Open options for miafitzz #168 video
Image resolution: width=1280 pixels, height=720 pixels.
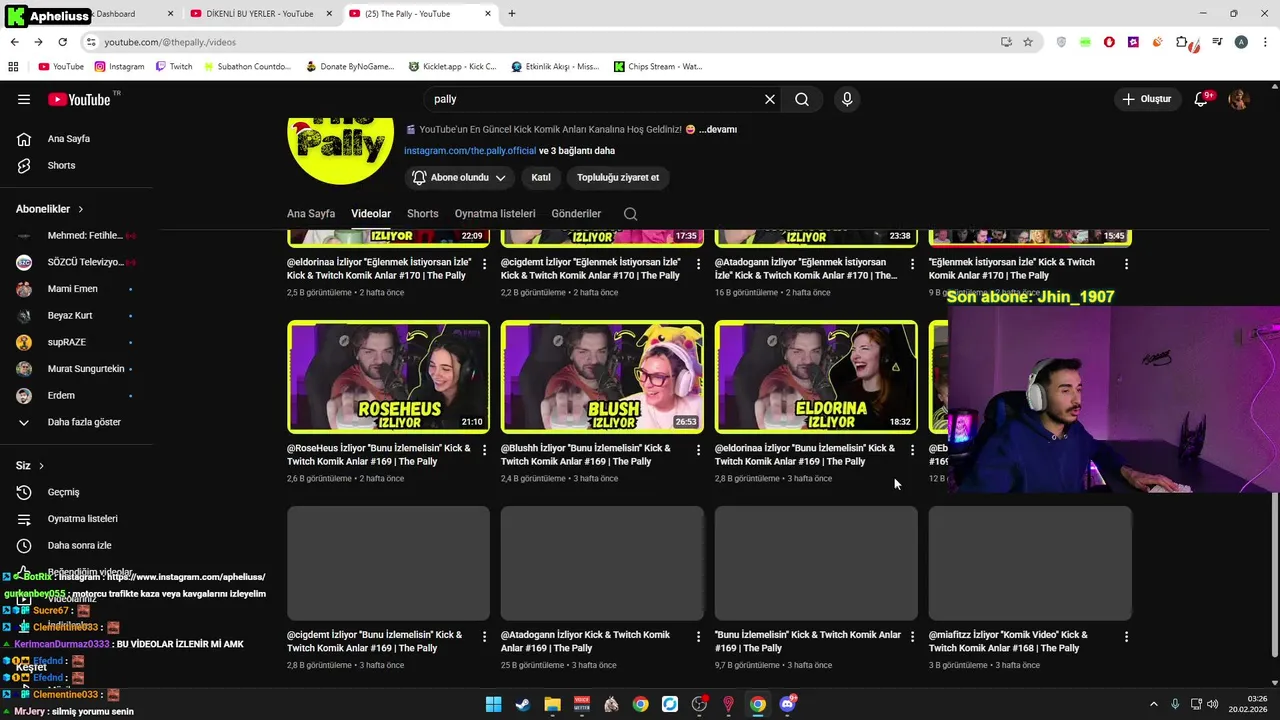pyautogui.click(x=1126, y=636)
